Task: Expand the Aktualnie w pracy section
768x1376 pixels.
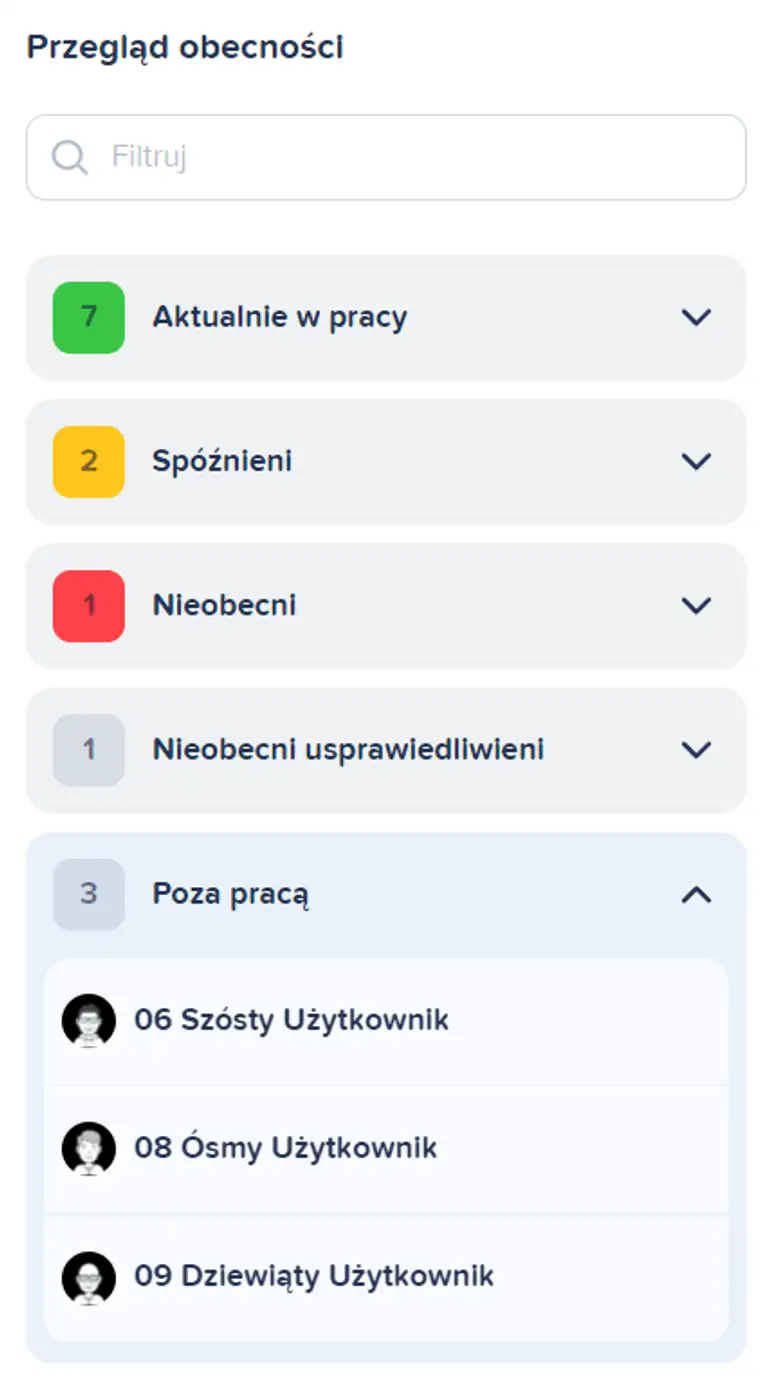Action: pos(695,317)
